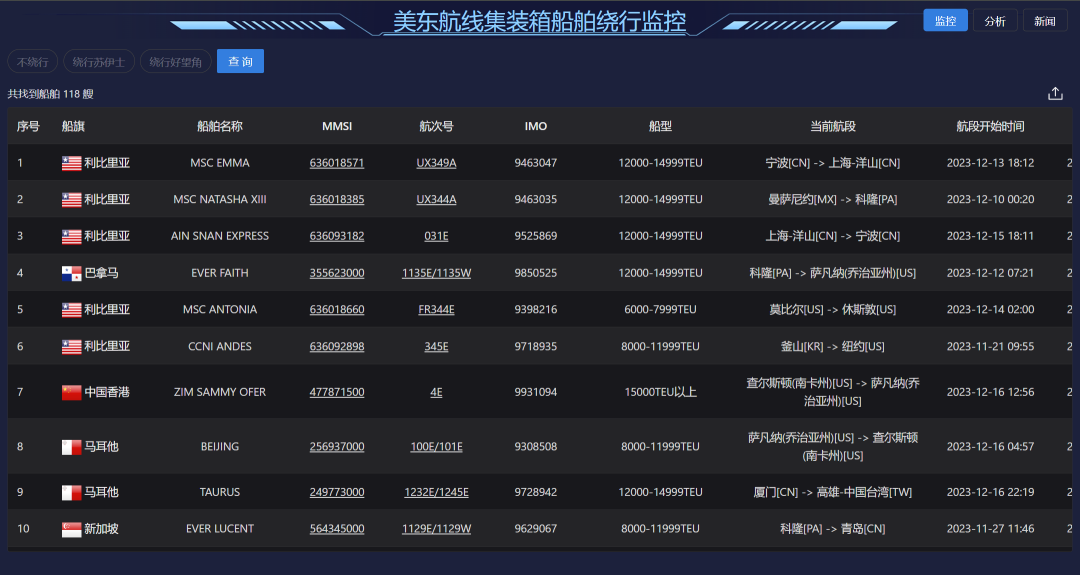The image size is (1080, 575).
Task: Open voyage number link 345E
Action: (436, 346)
